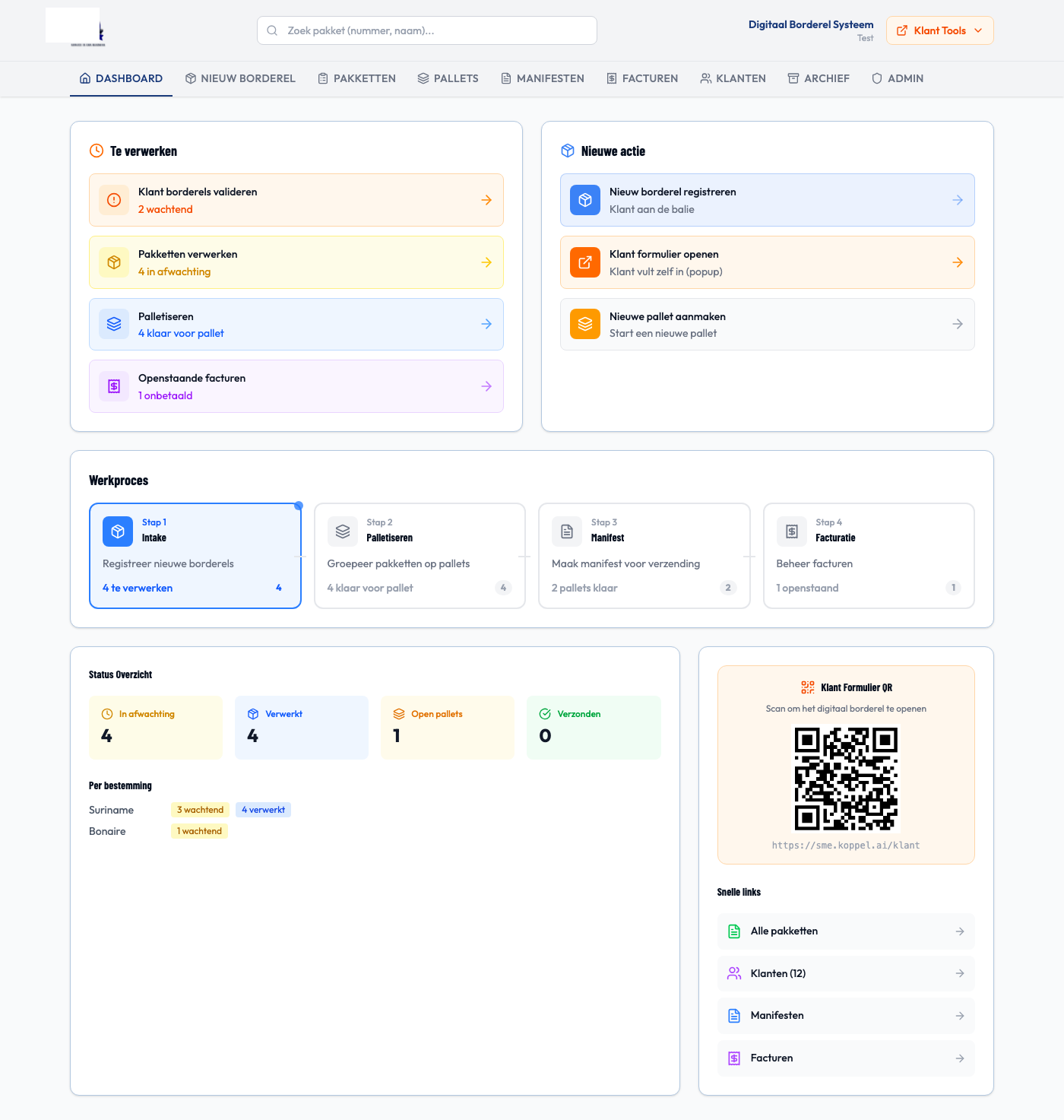The image size is (1064, 1120).
Task: Click the search magnifier in the search bar
Action: (272, 30)
